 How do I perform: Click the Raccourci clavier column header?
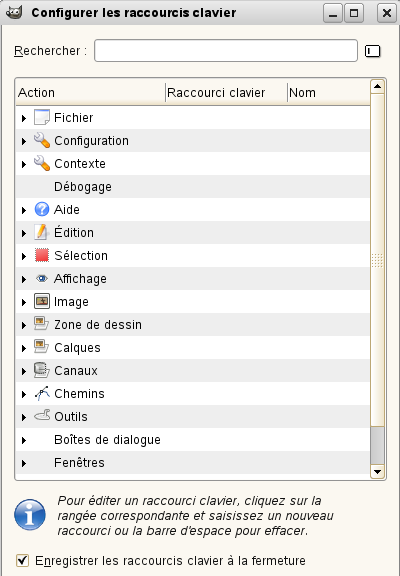click(226, 92)
